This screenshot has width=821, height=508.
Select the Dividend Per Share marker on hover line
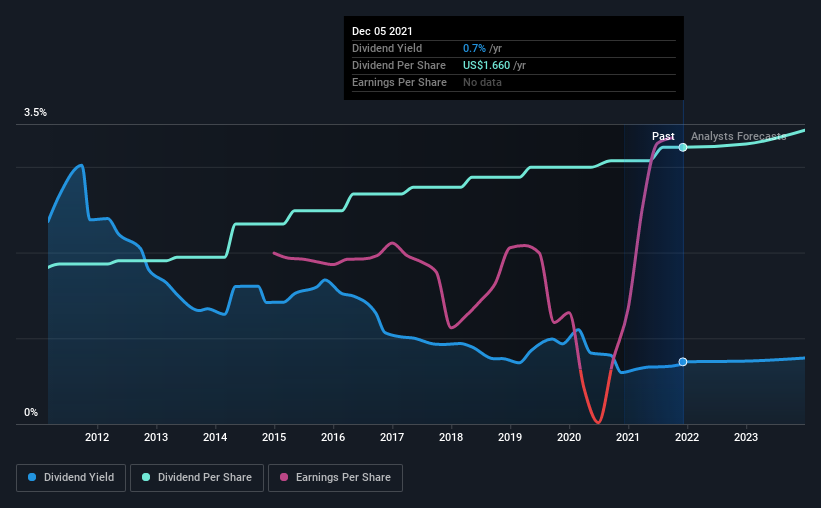(683, 147)
